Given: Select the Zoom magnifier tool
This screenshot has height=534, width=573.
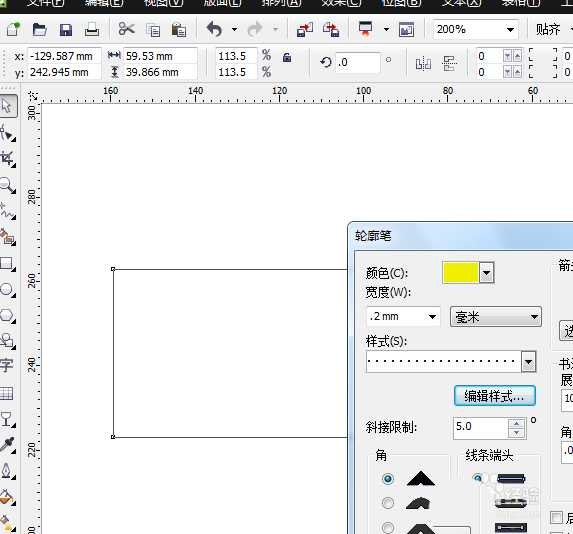Looking at the screenshot, I should tap(7, 185).
